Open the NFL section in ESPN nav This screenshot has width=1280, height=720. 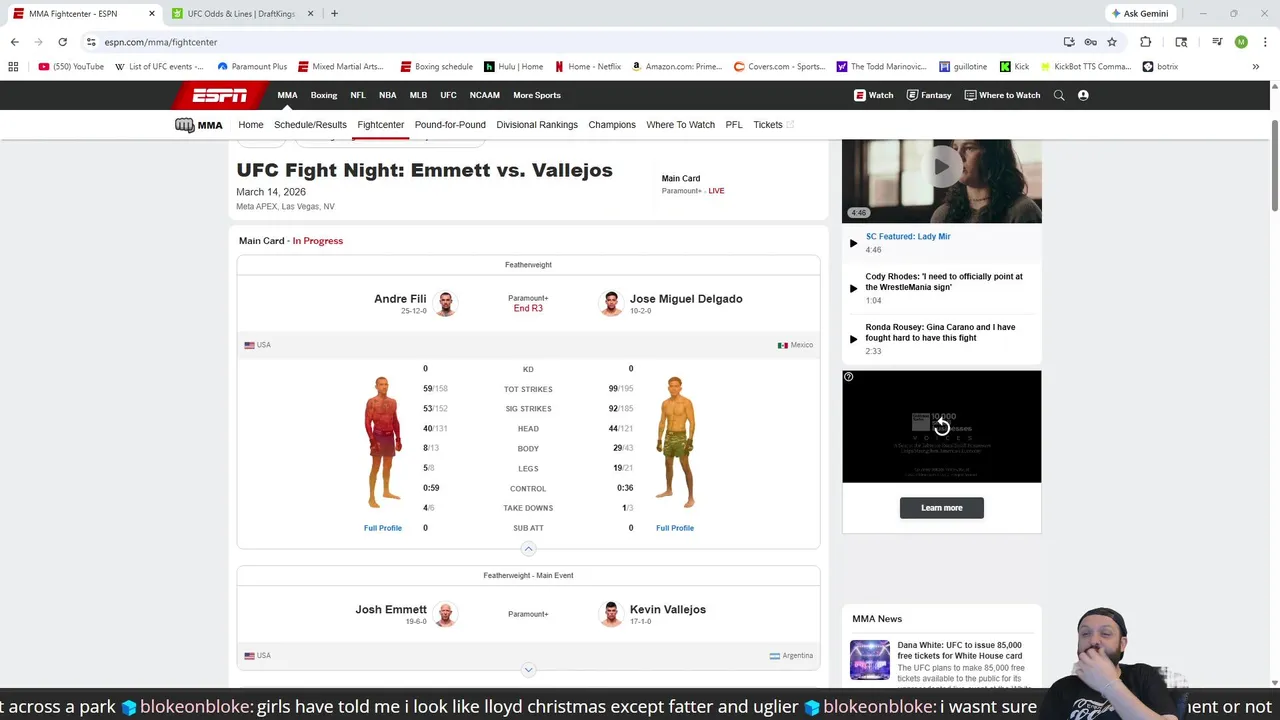tap(358, 95)
